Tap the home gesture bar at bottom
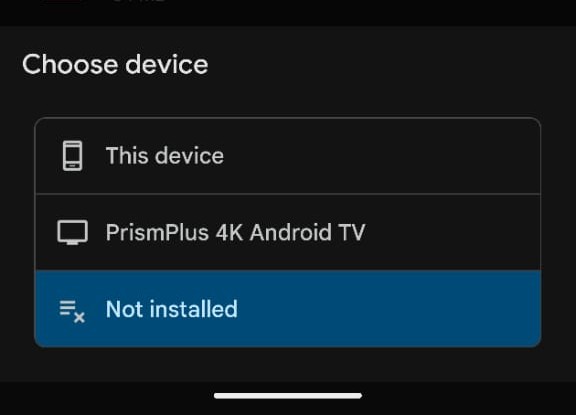This screenshot has width=576, height=415. point(288,396)
